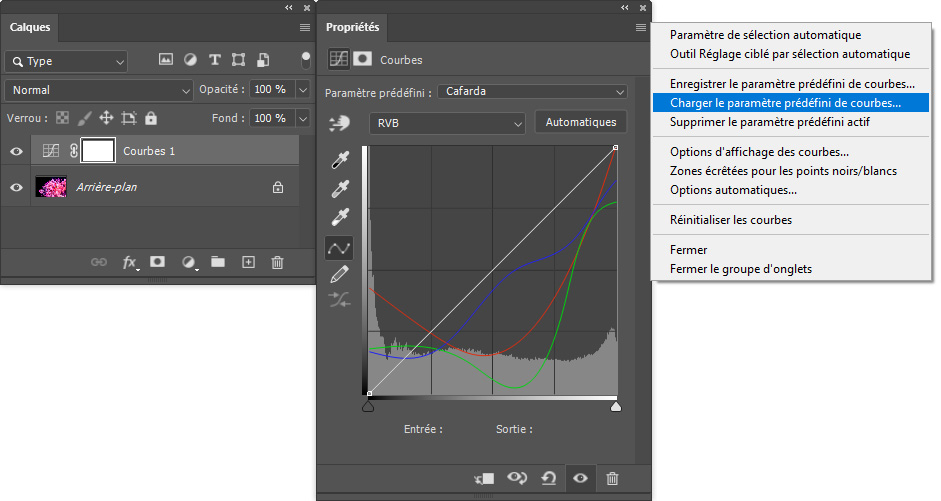The width and height of the screenshot is (941, 501).
Task: Choose Charger le paramètre prédéfini de courbes
Action: (x=785, y=102)
